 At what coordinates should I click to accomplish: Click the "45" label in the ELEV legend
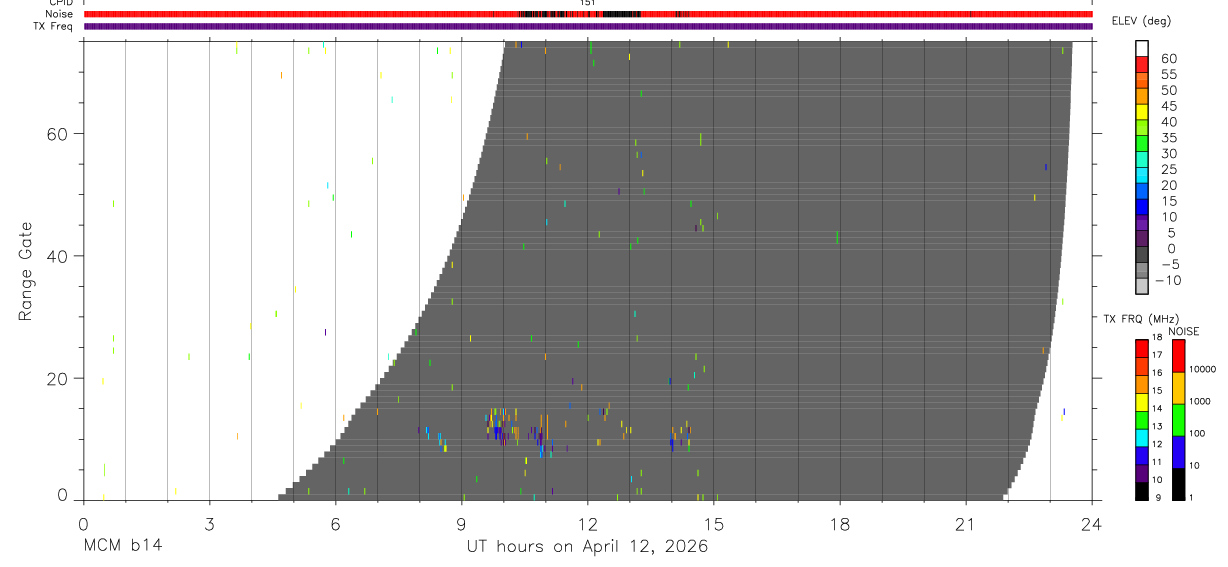coord(1168,106)
